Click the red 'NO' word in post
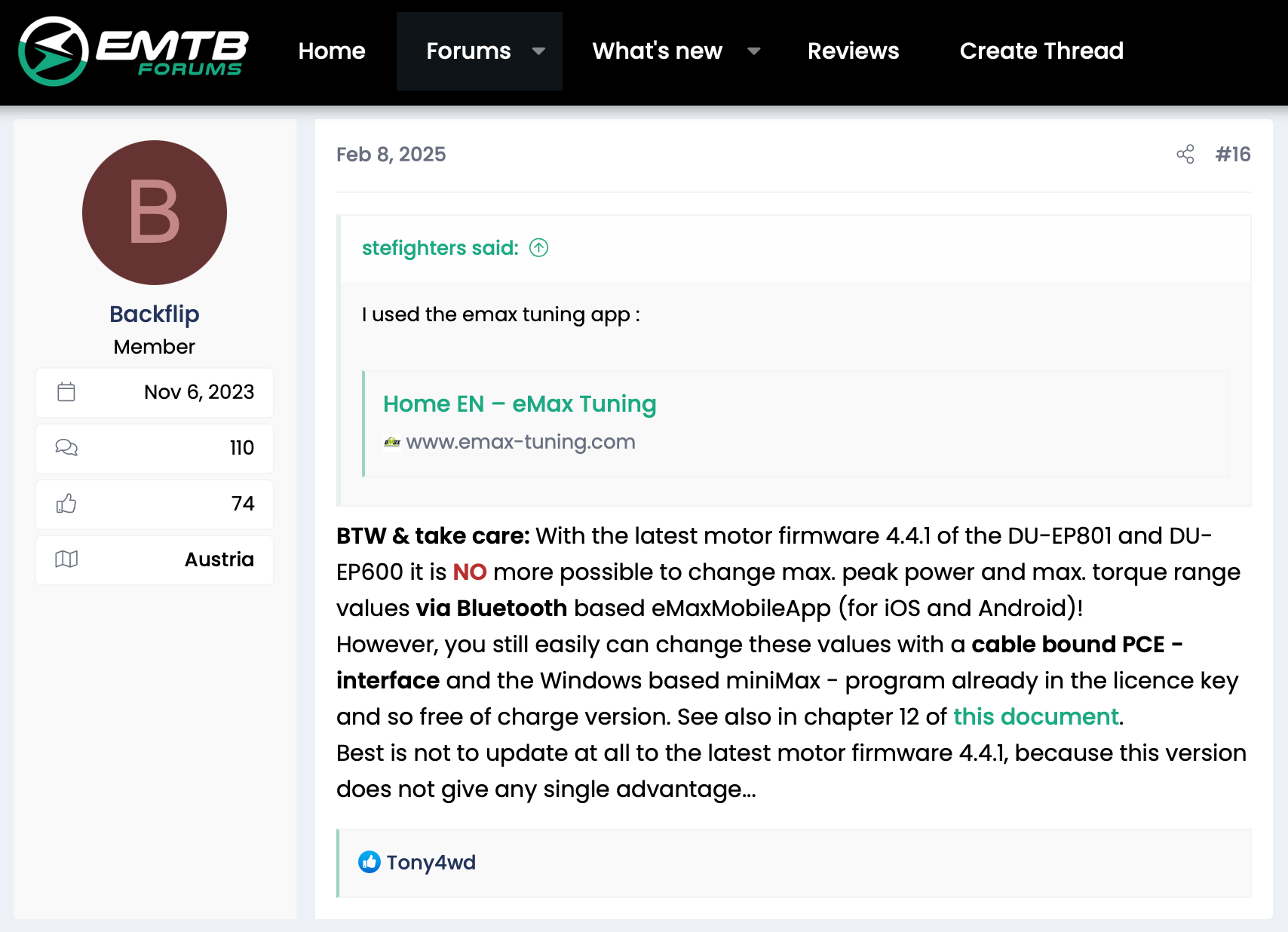 470,572
